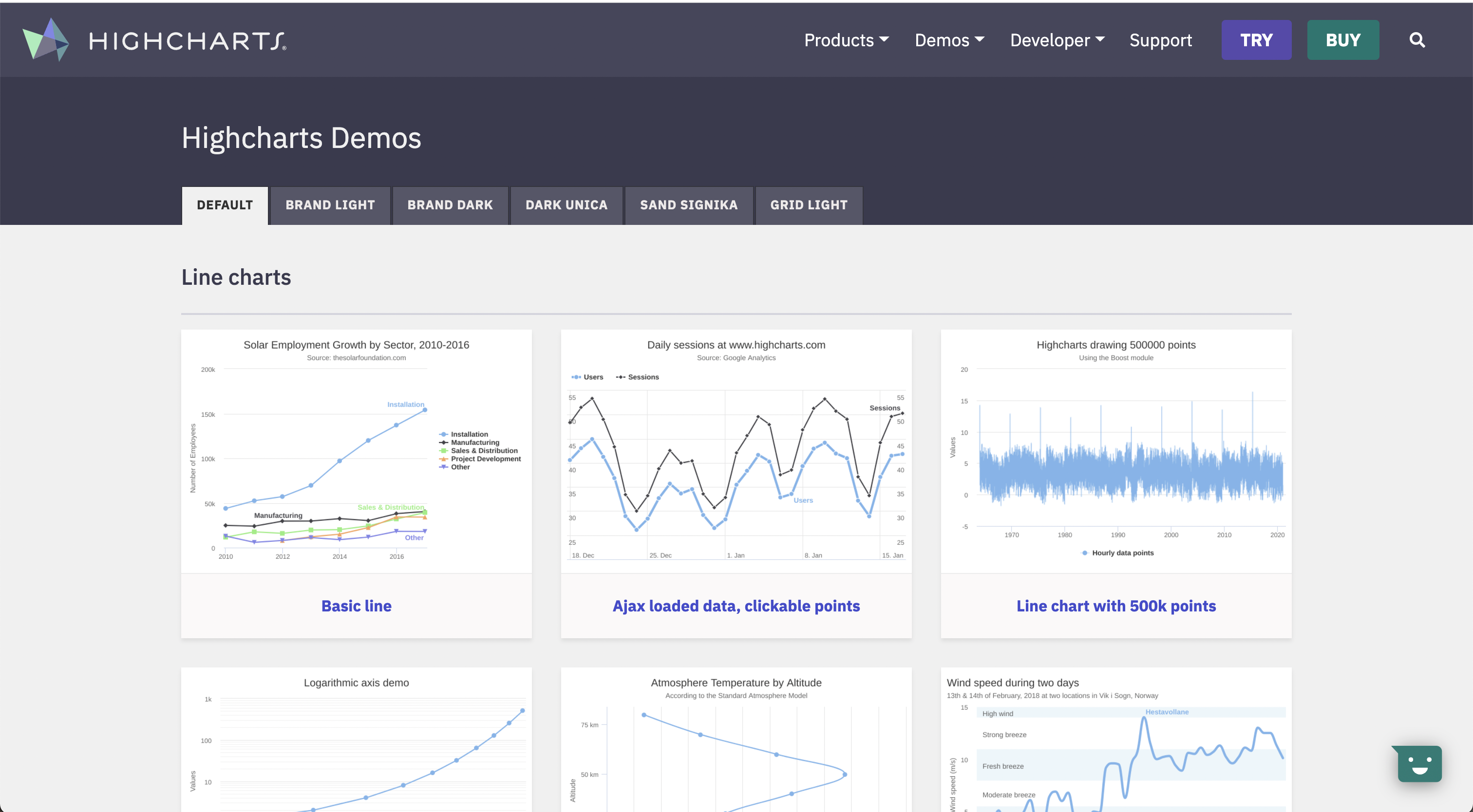Expand the Developer dropdown menu
Image resolution: width=1473 pixels, height=812 pixels.
1057,40
